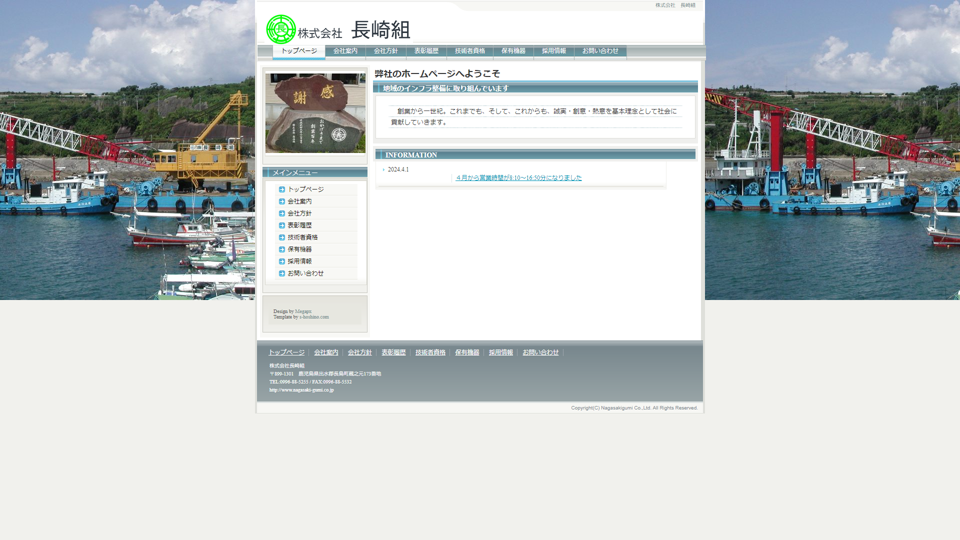Click arrow icon beside sidebar 技術者資格

[x=282, y=237]
